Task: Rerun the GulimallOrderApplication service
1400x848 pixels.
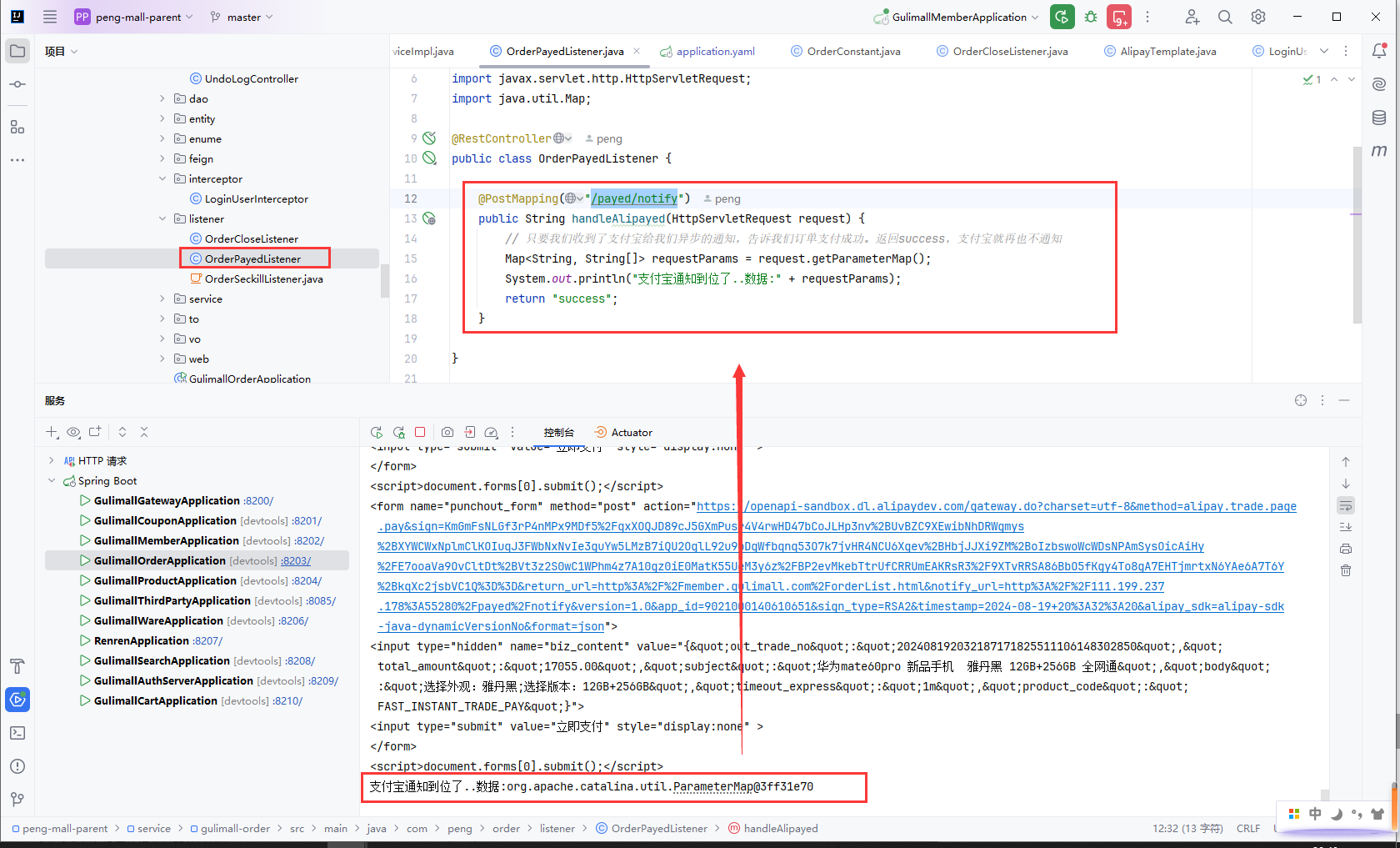Action: pos(377,432)
